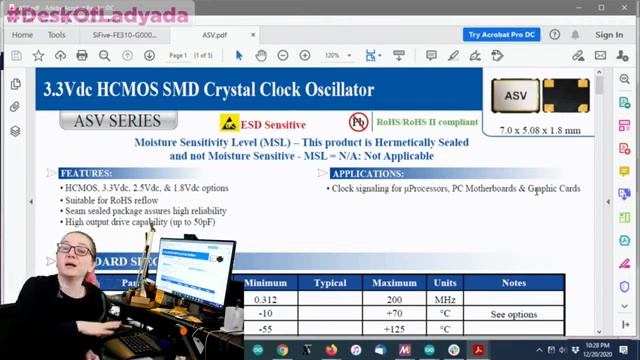Select the ASV.pdf tab
Screen dimensions: 640x360
click(214, 35)
